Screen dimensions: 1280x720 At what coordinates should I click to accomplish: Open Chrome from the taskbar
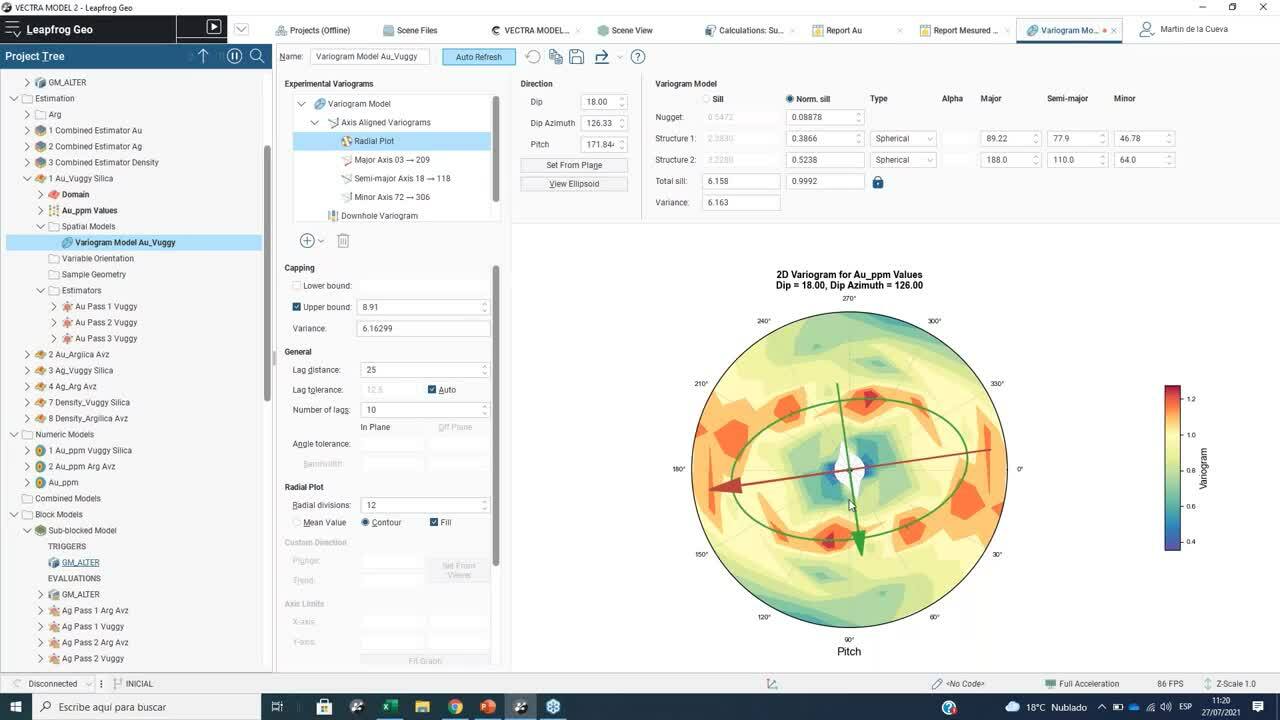point(455,707)
